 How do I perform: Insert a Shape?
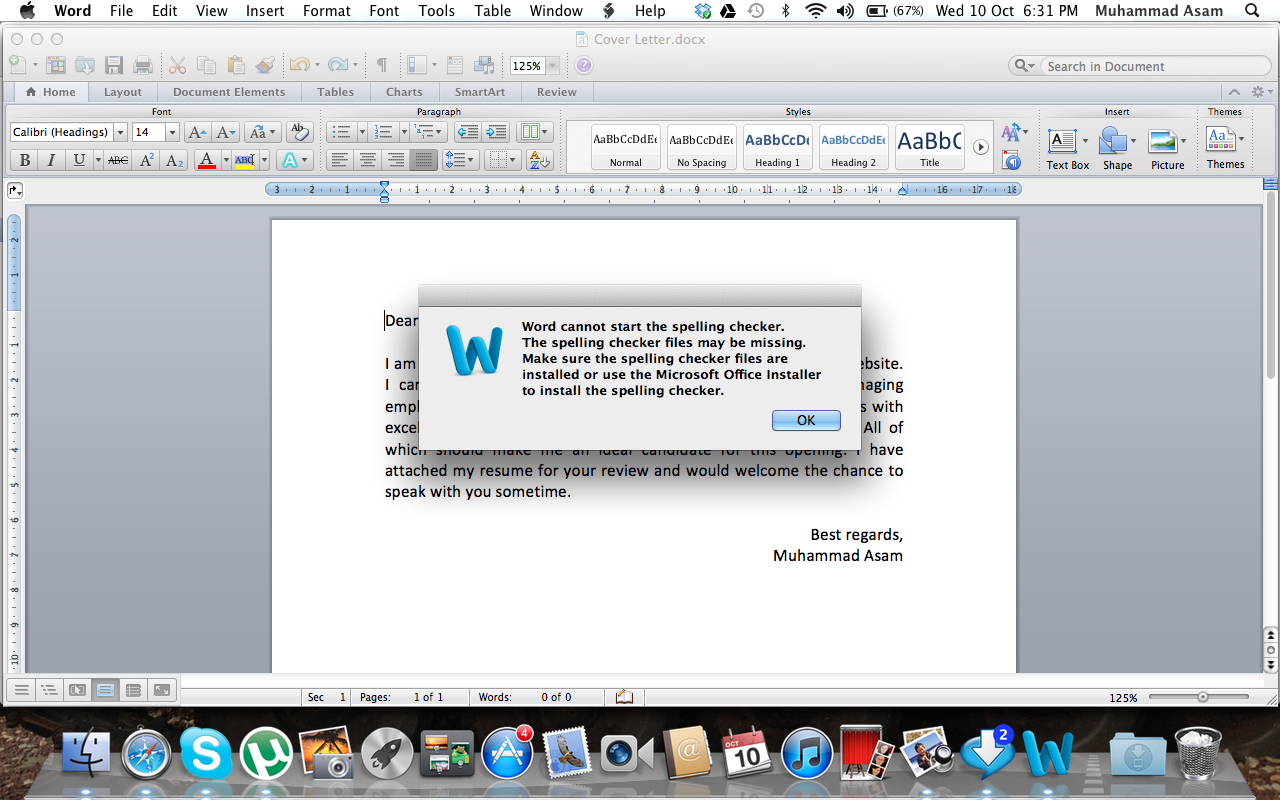point(1117,148)
